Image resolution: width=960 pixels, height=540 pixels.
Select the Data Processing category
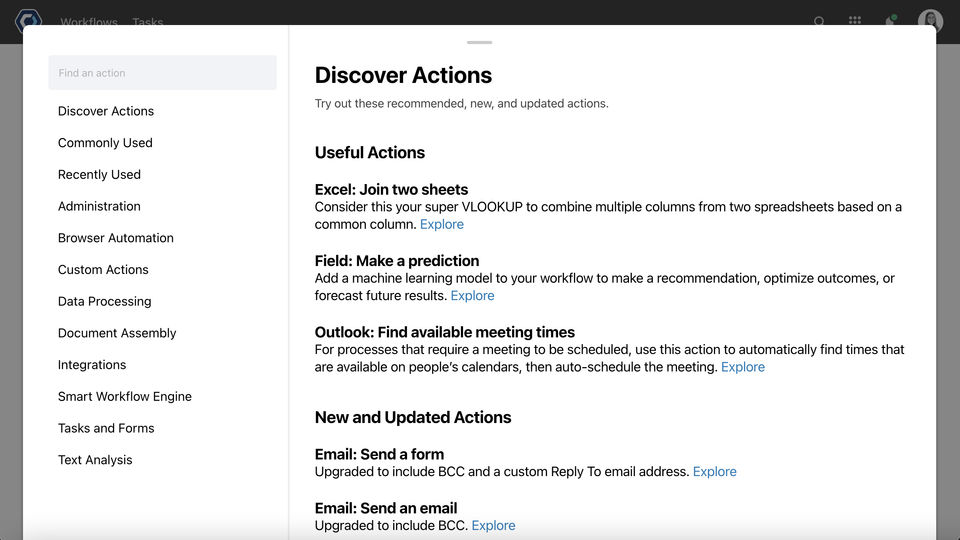tap(105, 301)
